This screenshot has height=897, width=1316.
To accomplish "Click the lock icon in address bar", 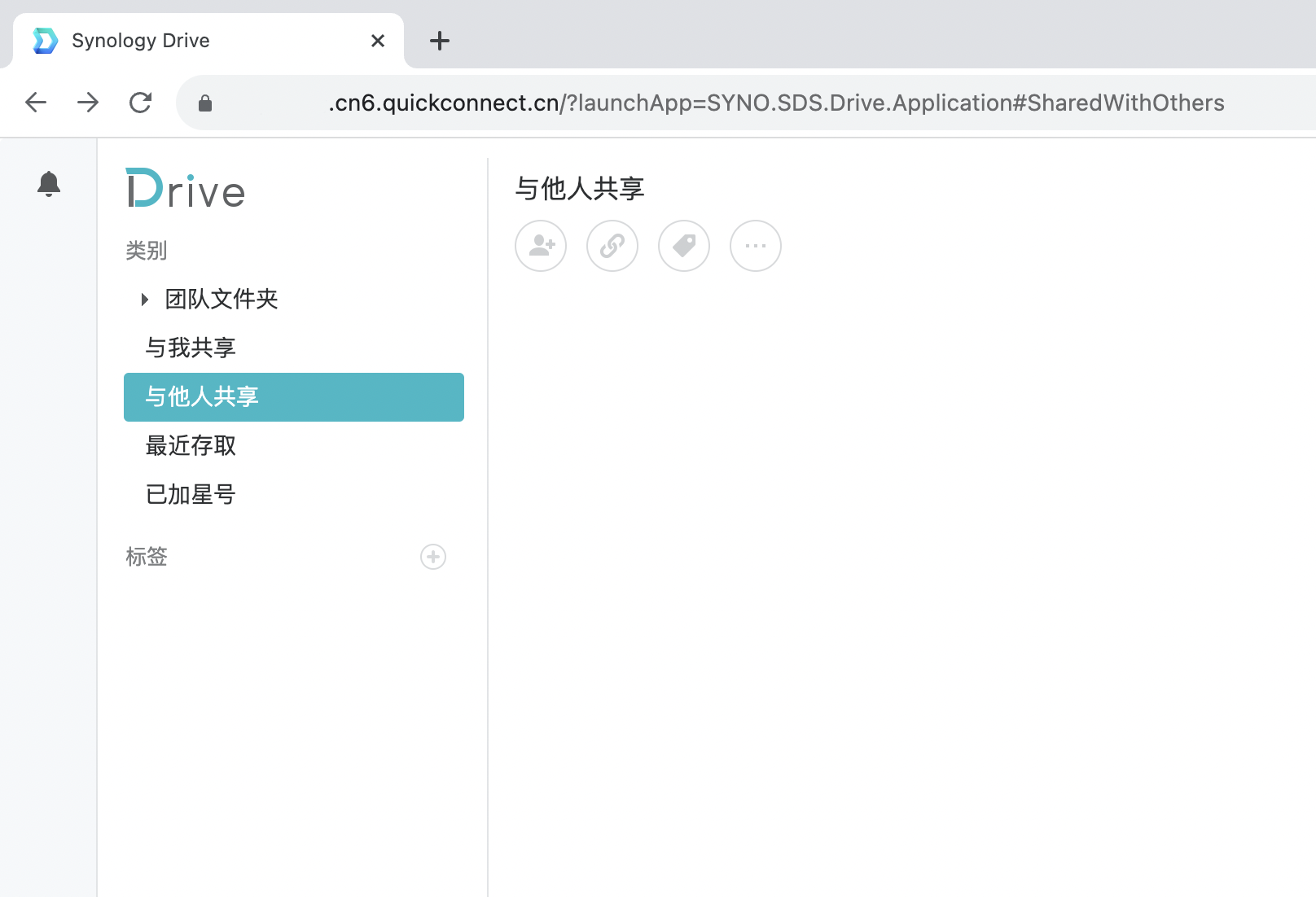I will click(x=205, y=103).
